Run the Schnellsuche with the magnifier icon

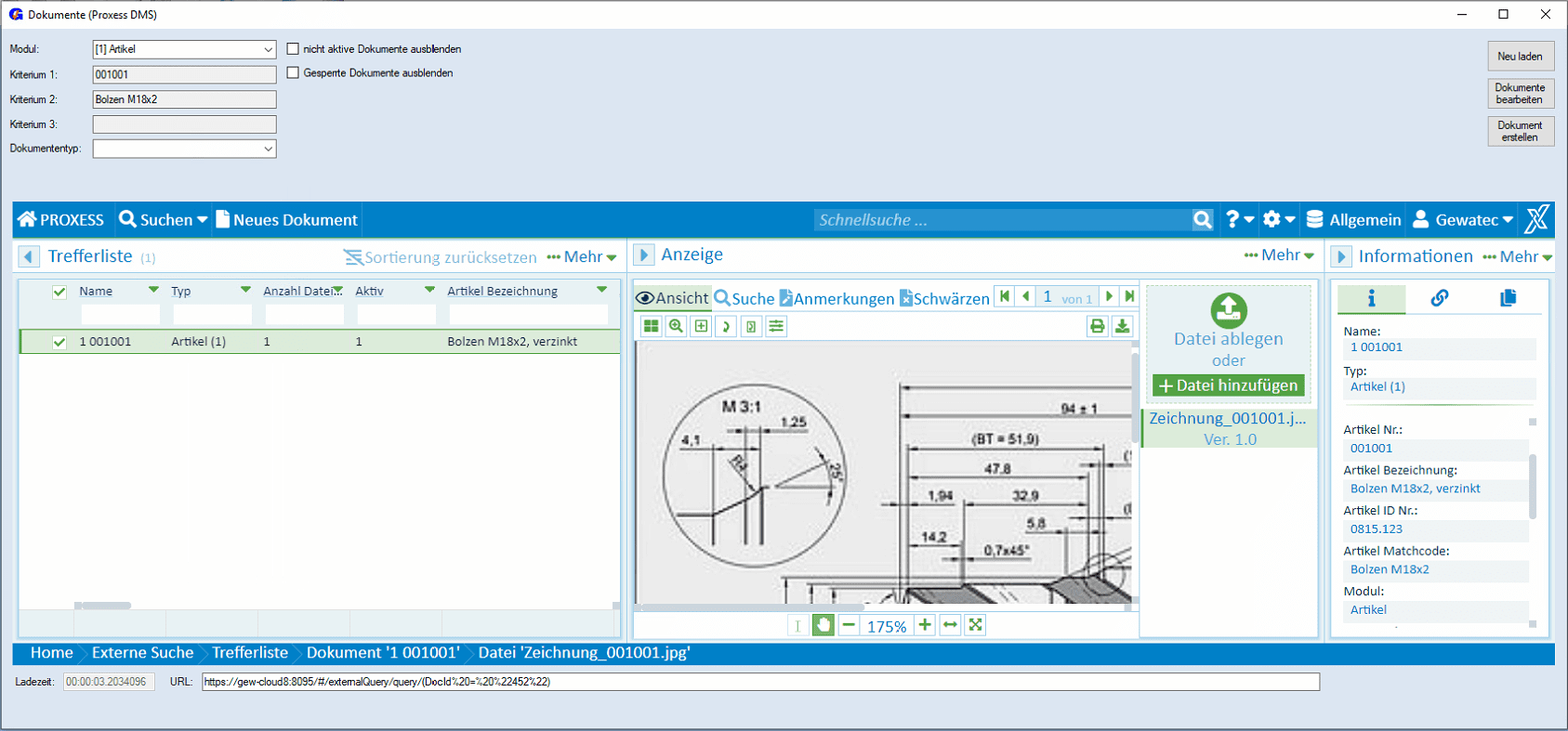pos(1203,220)
